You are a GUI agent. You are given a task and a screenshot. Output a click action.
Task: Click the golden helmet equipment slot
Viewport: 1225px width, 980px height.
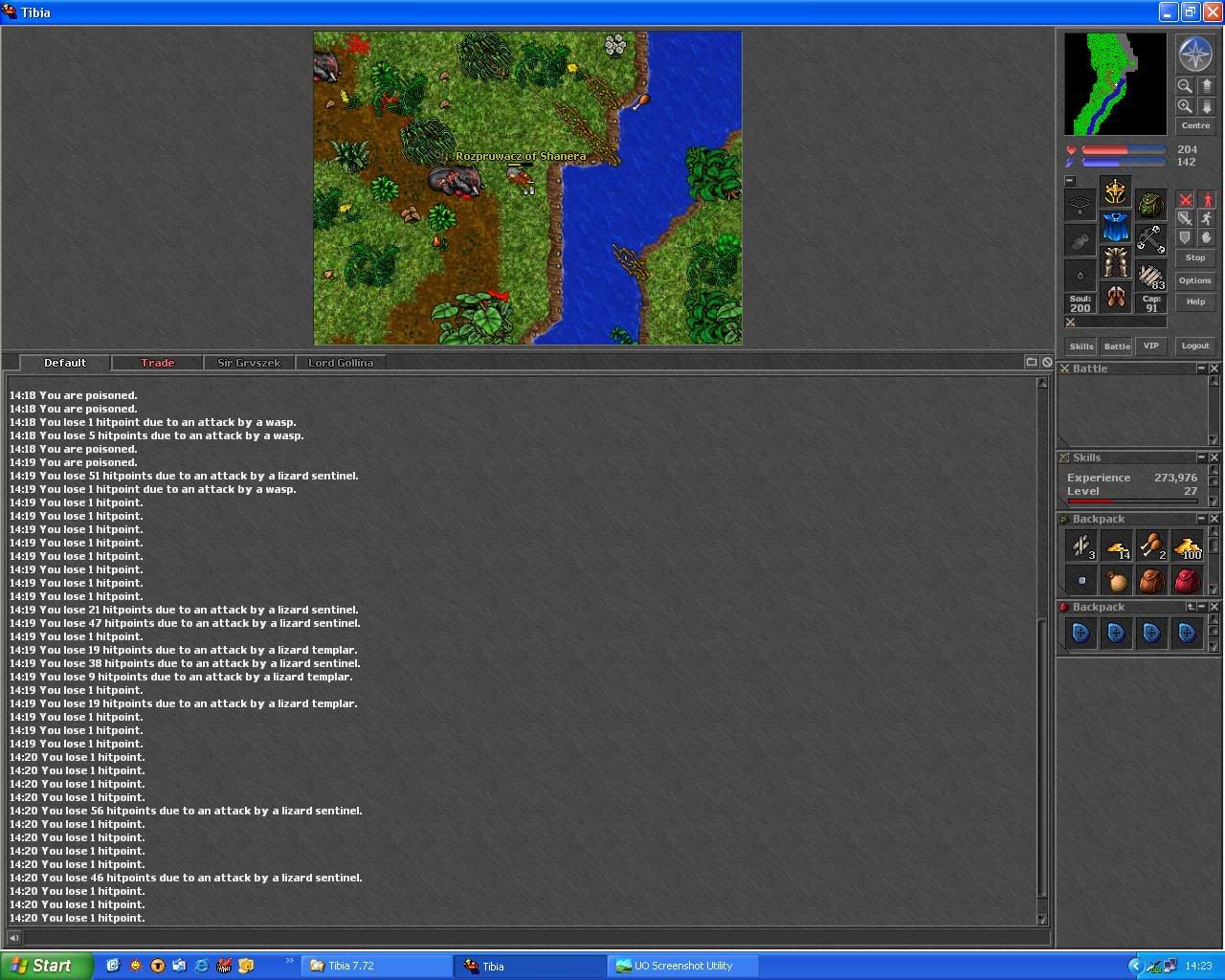pyautogui.click(x=1115, y=191)
